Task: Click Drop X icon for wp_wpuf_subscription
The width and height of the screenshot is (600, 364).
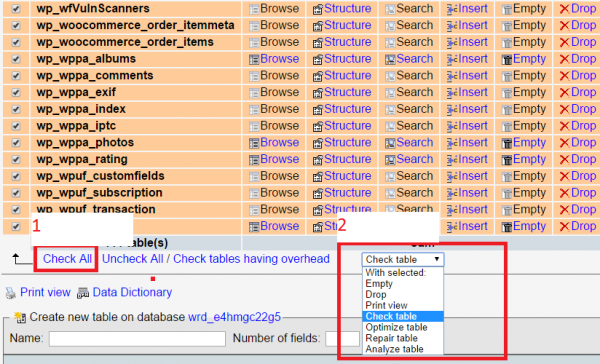Action: click(x=564, y=194)
